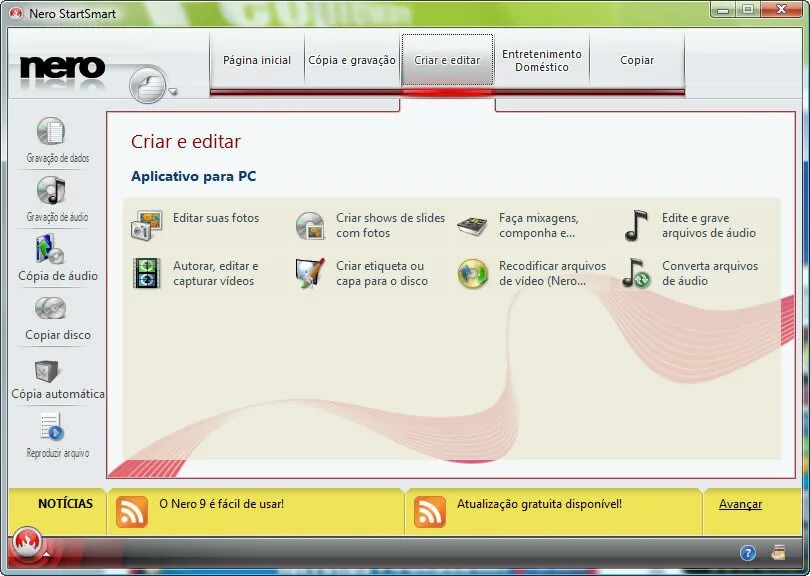
Task: Click the 'Editar suas fotos' text link
Action: 216,218
